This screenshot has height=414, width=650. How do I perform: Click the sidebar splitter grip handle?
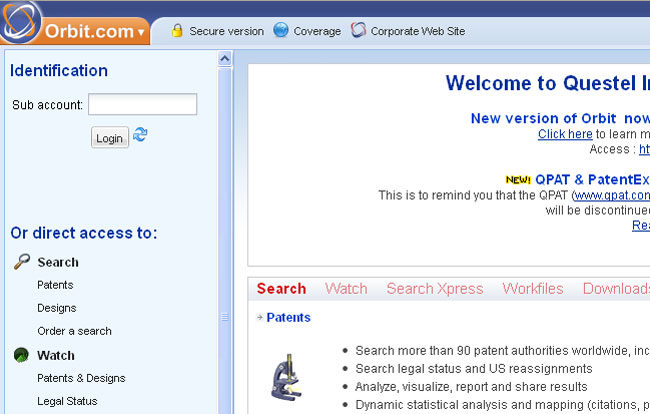(225, 317)
